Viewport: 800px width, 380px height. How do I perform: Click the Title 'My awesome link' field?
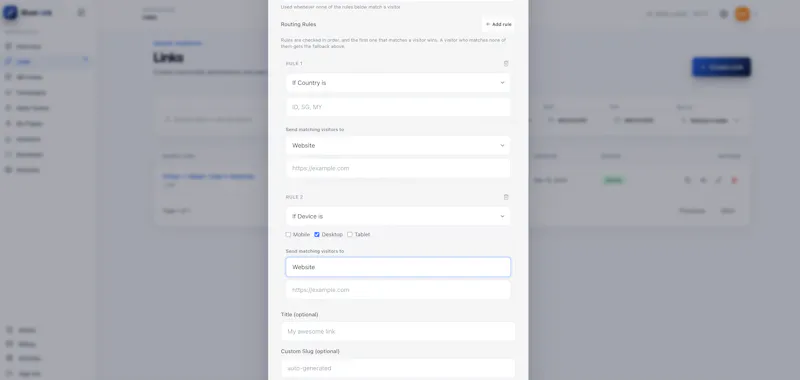398,332
